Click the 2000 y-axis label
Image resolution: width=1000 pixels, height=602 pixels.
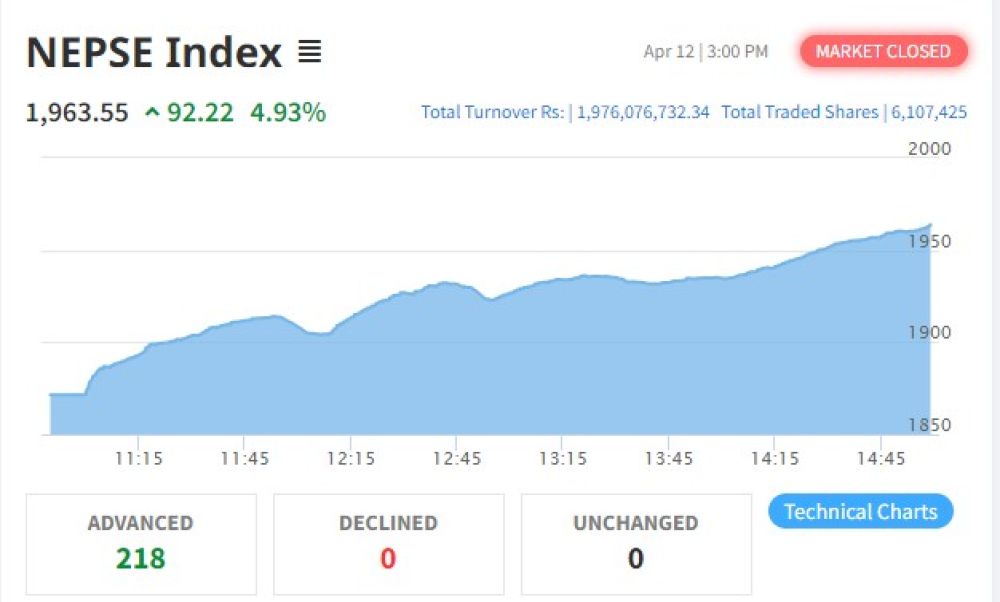(x=929, y=149)
